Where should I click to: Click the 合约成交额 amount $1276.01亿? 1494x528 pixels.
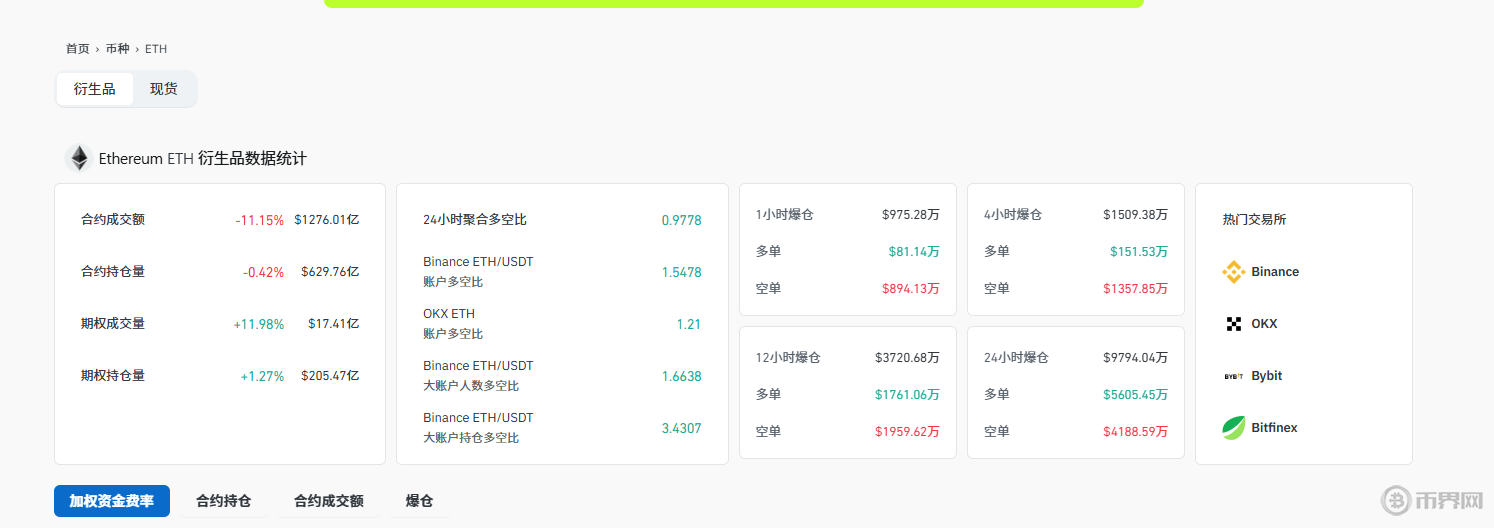coord(326,220)
